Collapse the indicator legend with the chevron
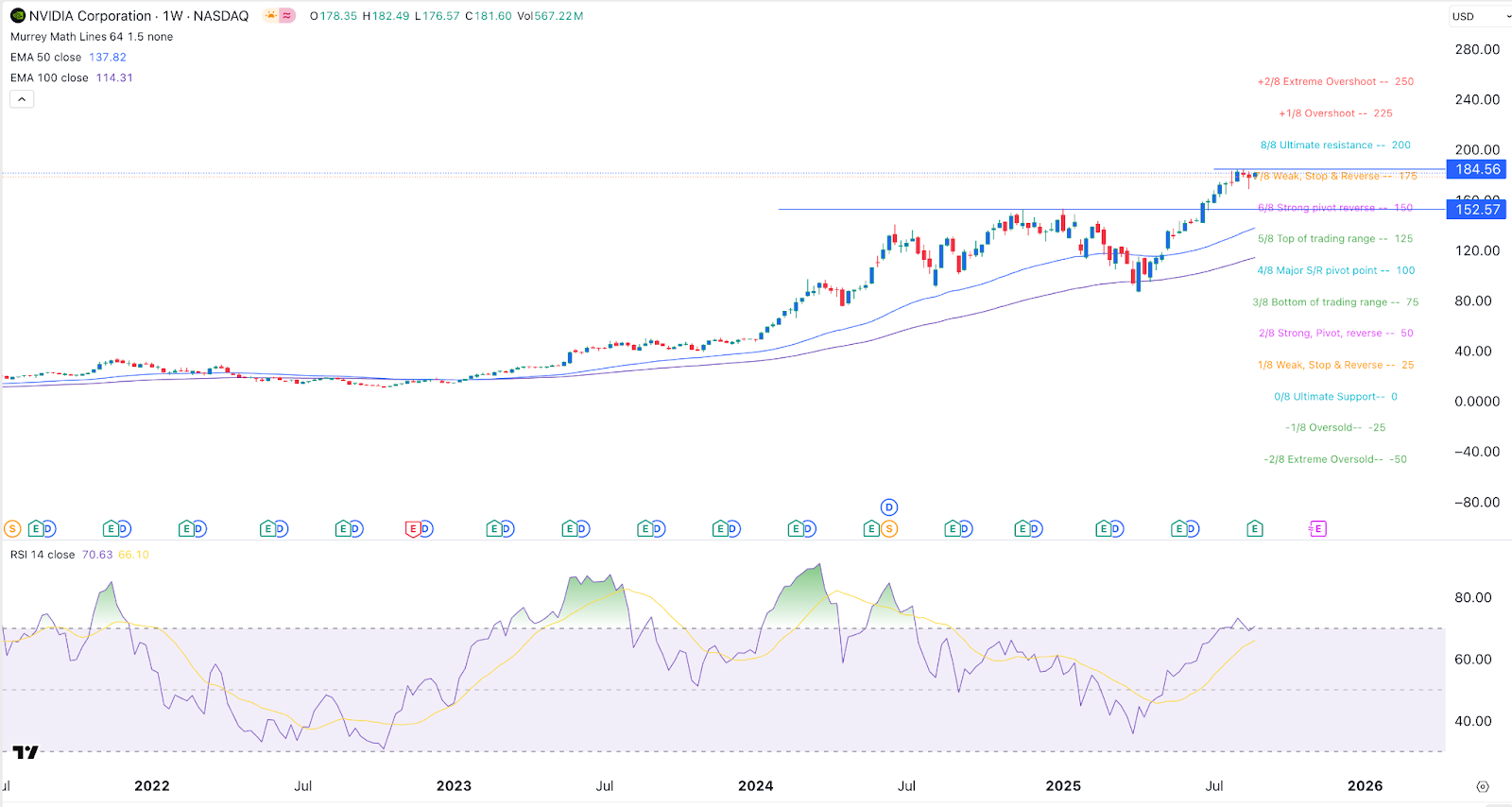The image size is (1512, 807). pos(22,99)
